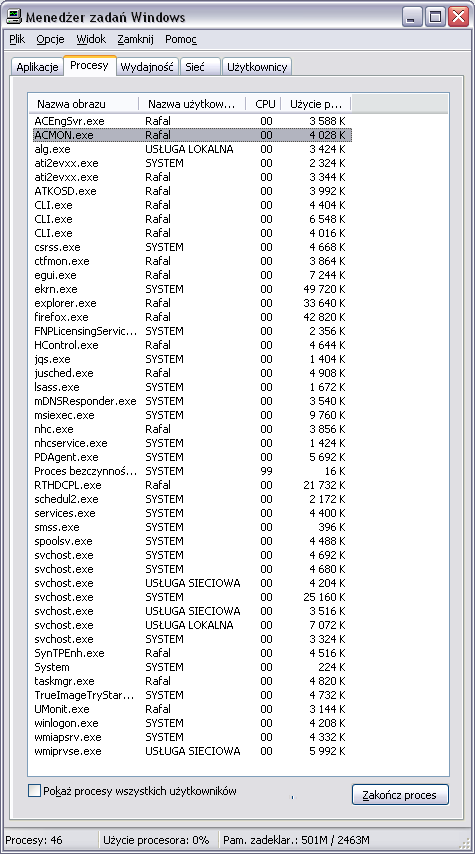Screen dimensions: 475x854
Task: Enable Pokaż procesy wszystkich użytkowników checkbox
Action: (34, 790)
